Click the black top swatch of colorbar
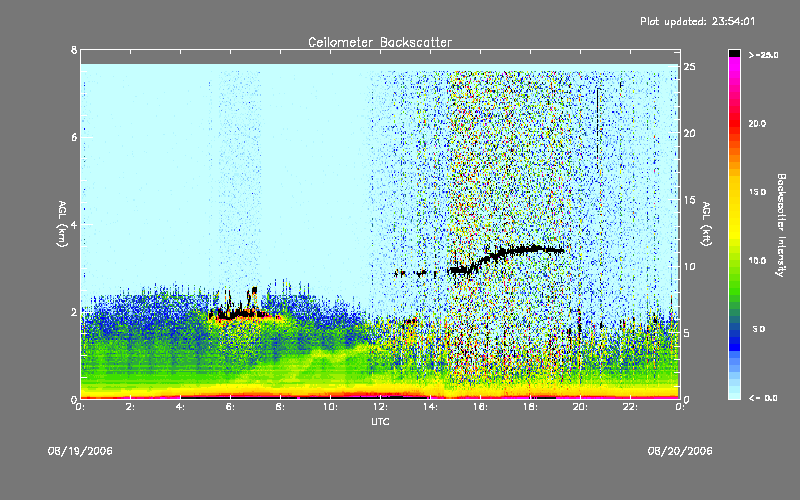Image resolution: width=800 pixels, height=500 pixels. 734,53
